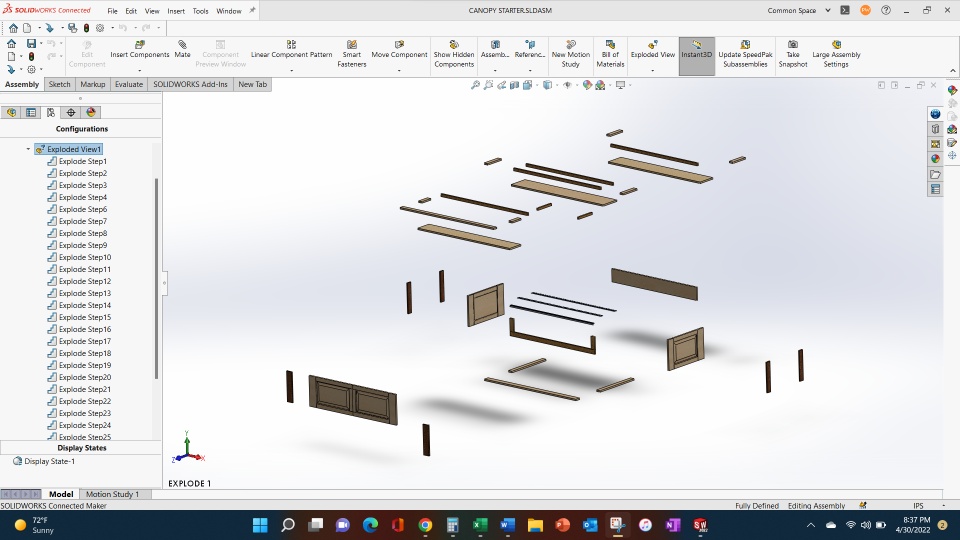
Task: Open Assembly Features tool
Action: pyautogui.click(x=495, y=50)
